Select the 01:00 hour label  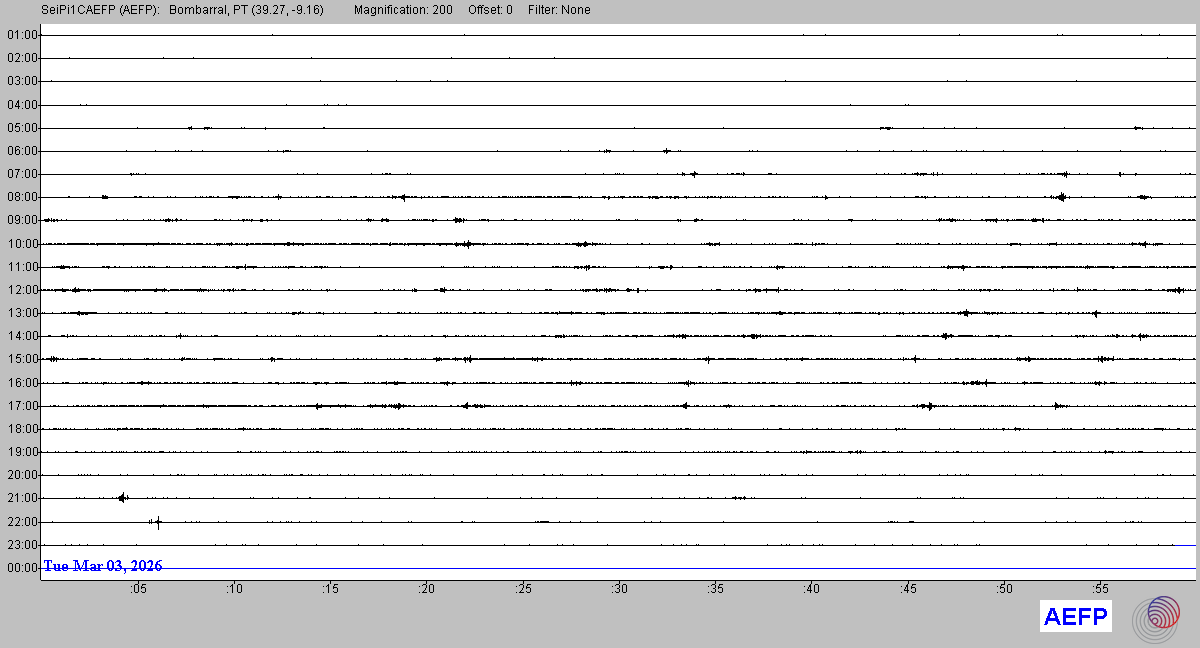22,35
